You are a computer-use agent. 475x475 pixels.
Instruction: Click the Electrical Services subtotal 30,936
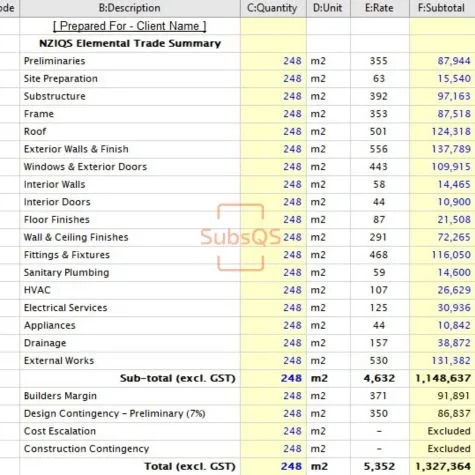[x=454, y=308]
